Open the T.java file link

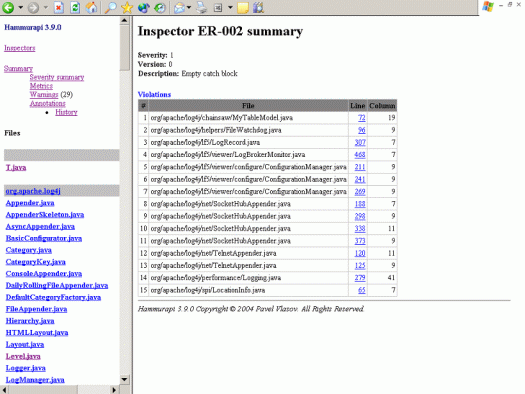pyautogui.click(x=16, y=168)
